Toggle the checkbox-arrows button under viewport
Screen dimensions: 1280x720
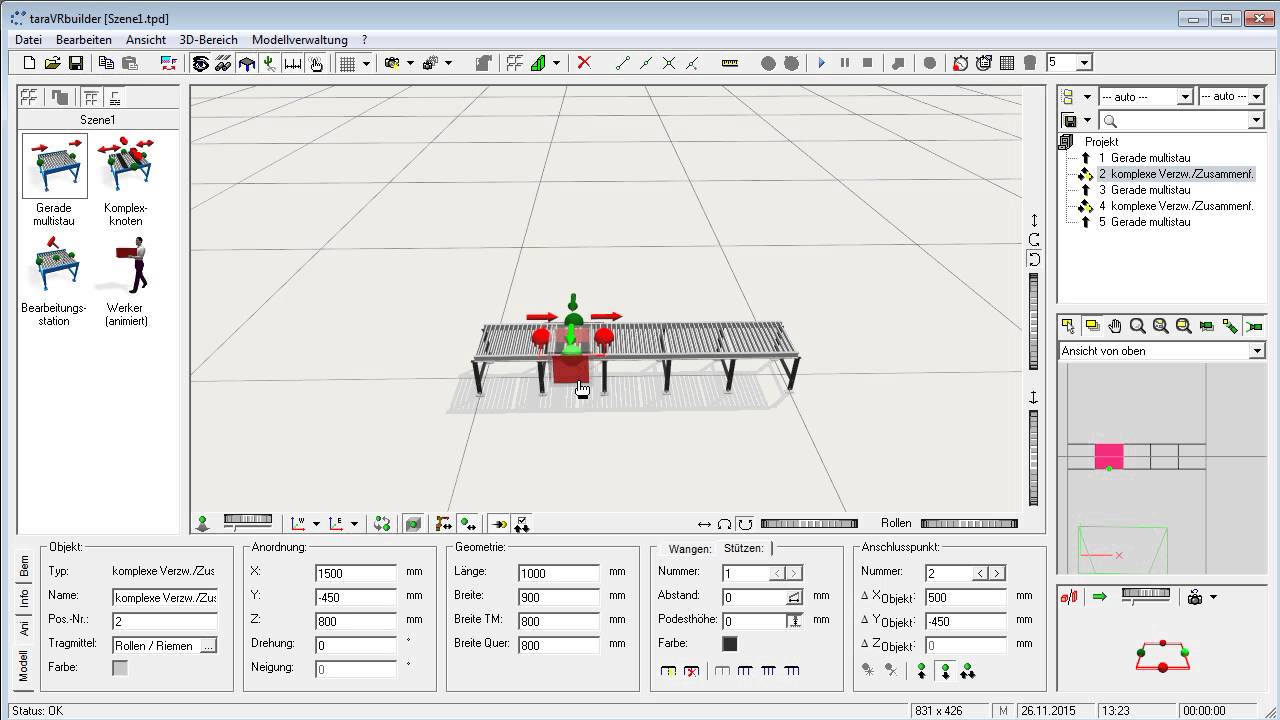[x=521, y=523]
